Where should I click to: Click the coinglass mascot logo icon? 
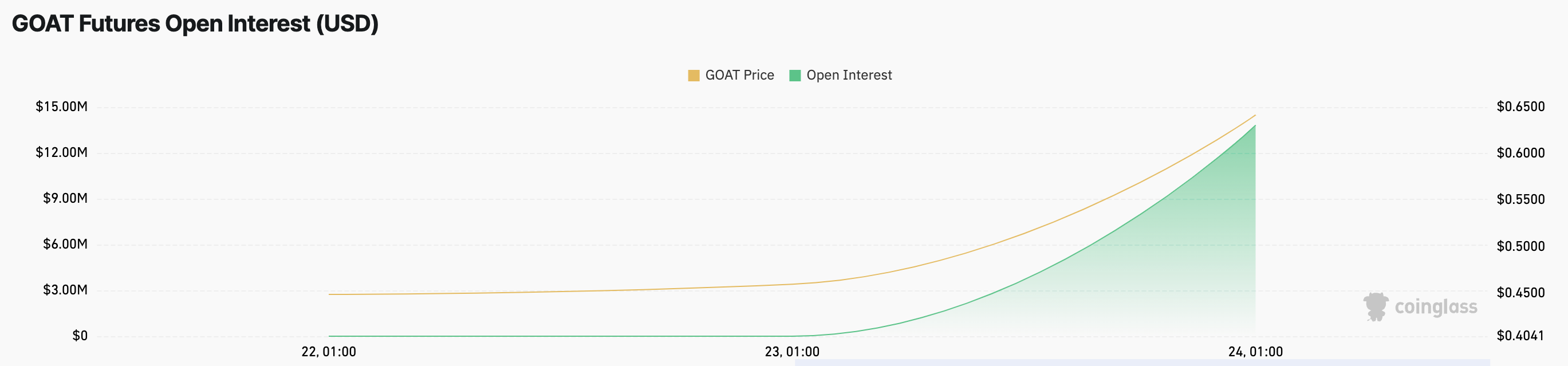point(1376,306)
